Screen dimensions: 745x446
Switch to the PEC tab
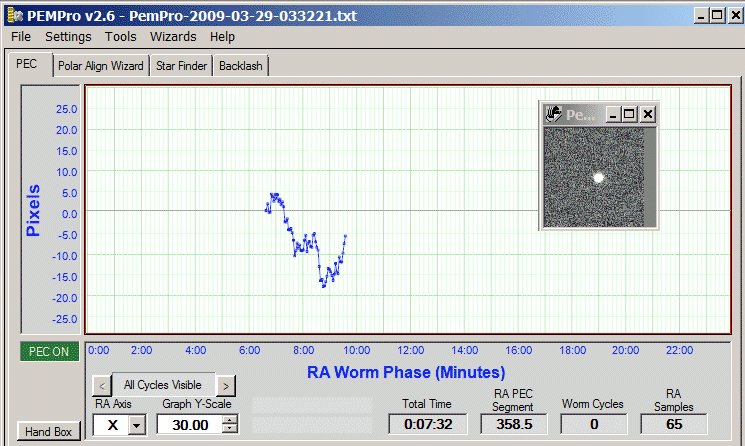pyautogui.click(x=27, y=65)
